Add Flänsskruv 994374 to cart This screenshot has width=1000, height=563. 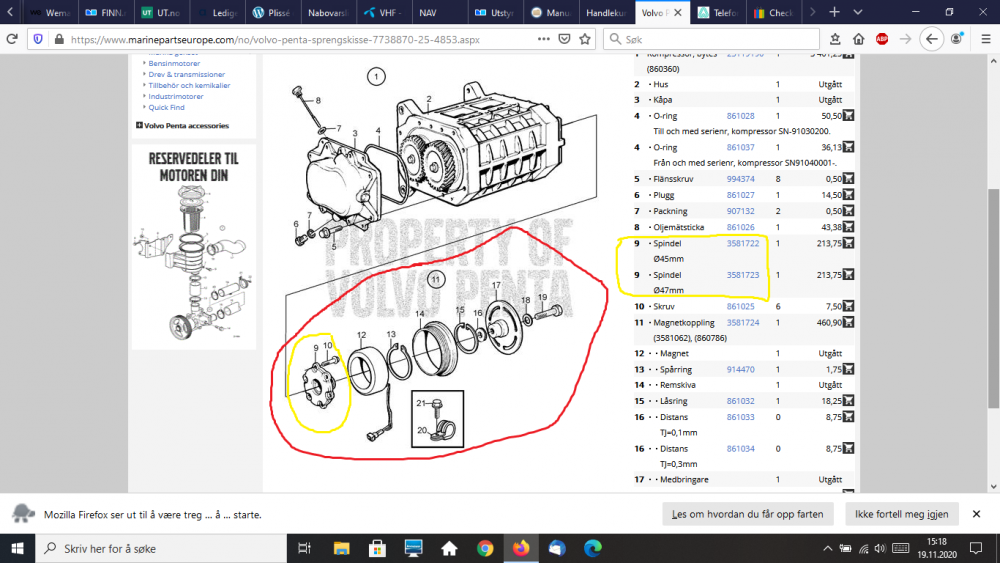pos(848,179)
